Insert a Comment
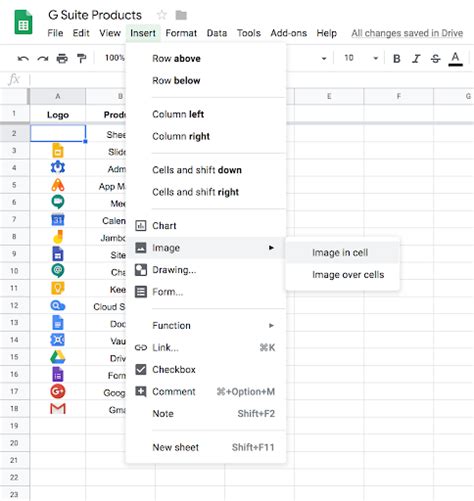The image size is (474, 501). pos(206,392)
